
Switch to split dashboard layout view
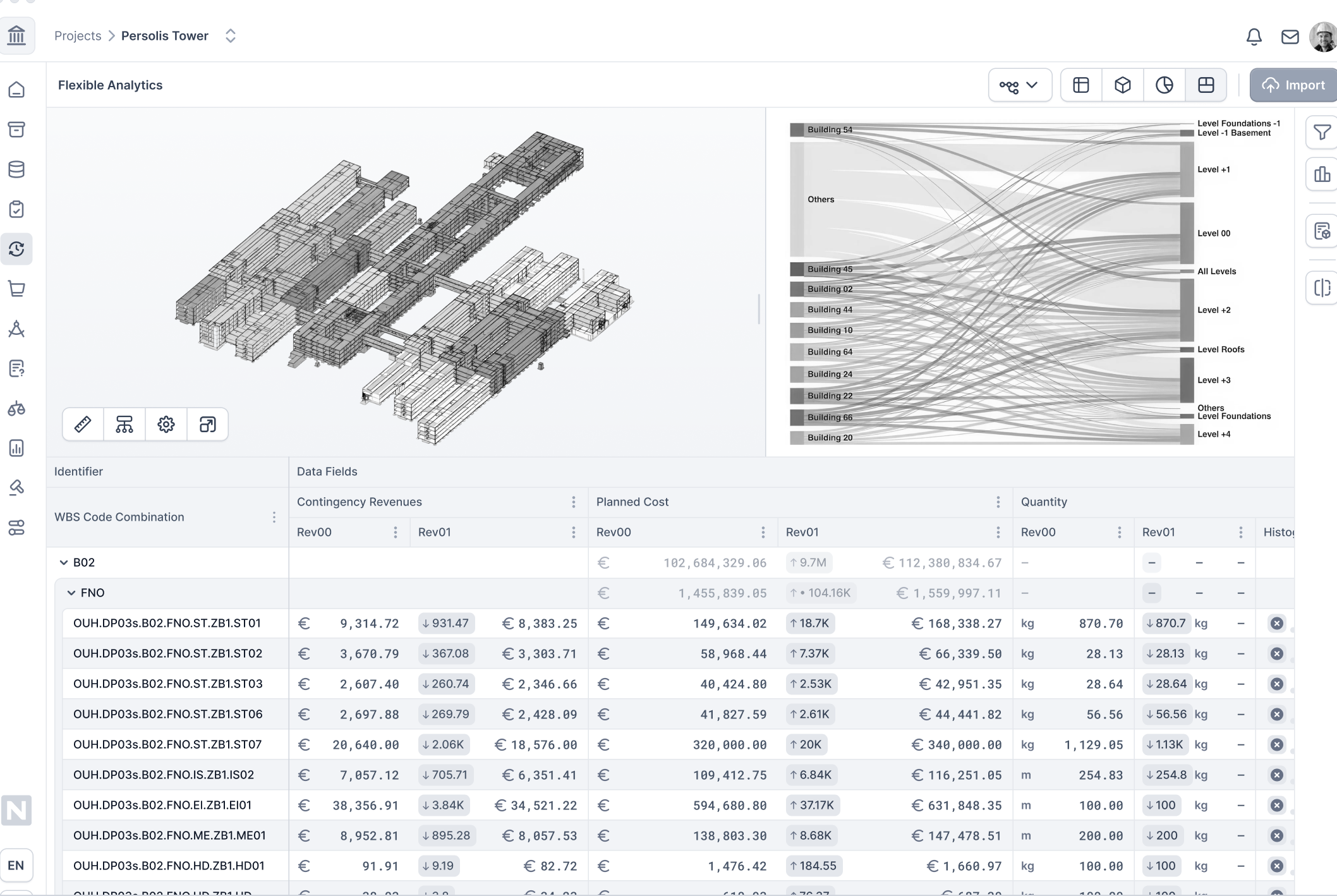(x=1206, y=85)
